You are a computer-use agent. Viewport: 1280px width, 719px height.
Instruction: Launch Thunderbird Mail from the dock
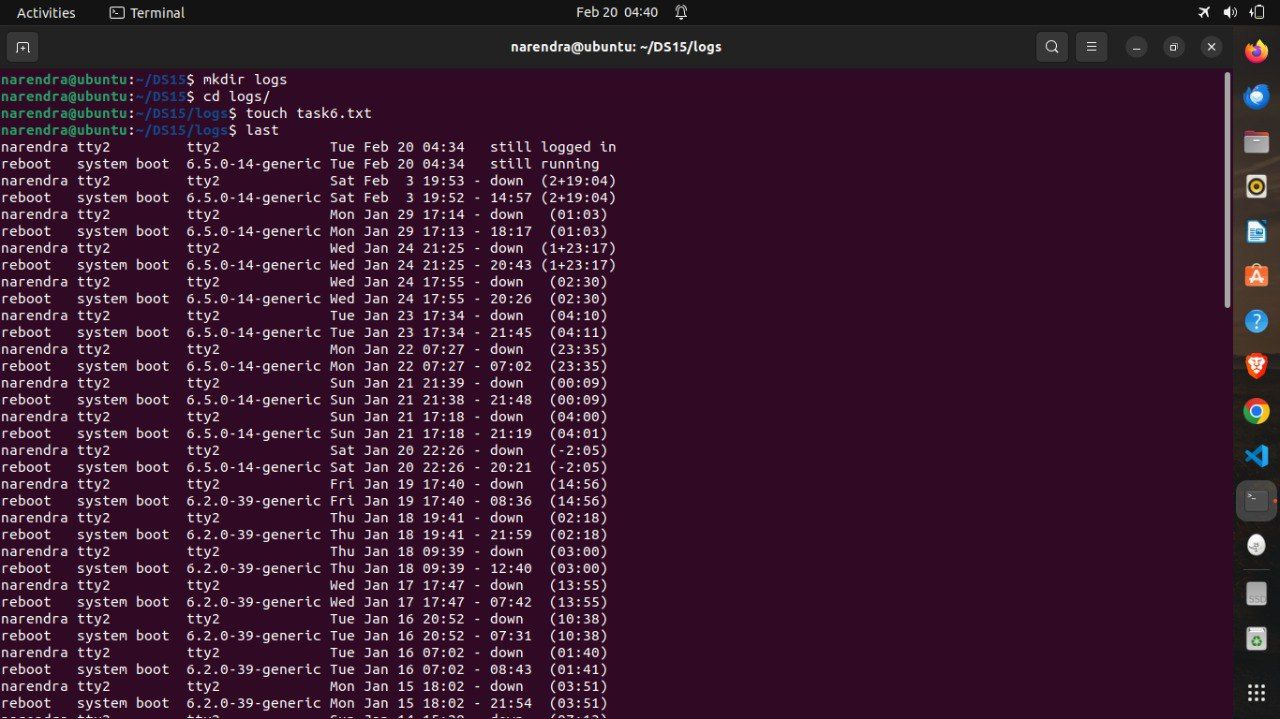(x=1256, y=96)
